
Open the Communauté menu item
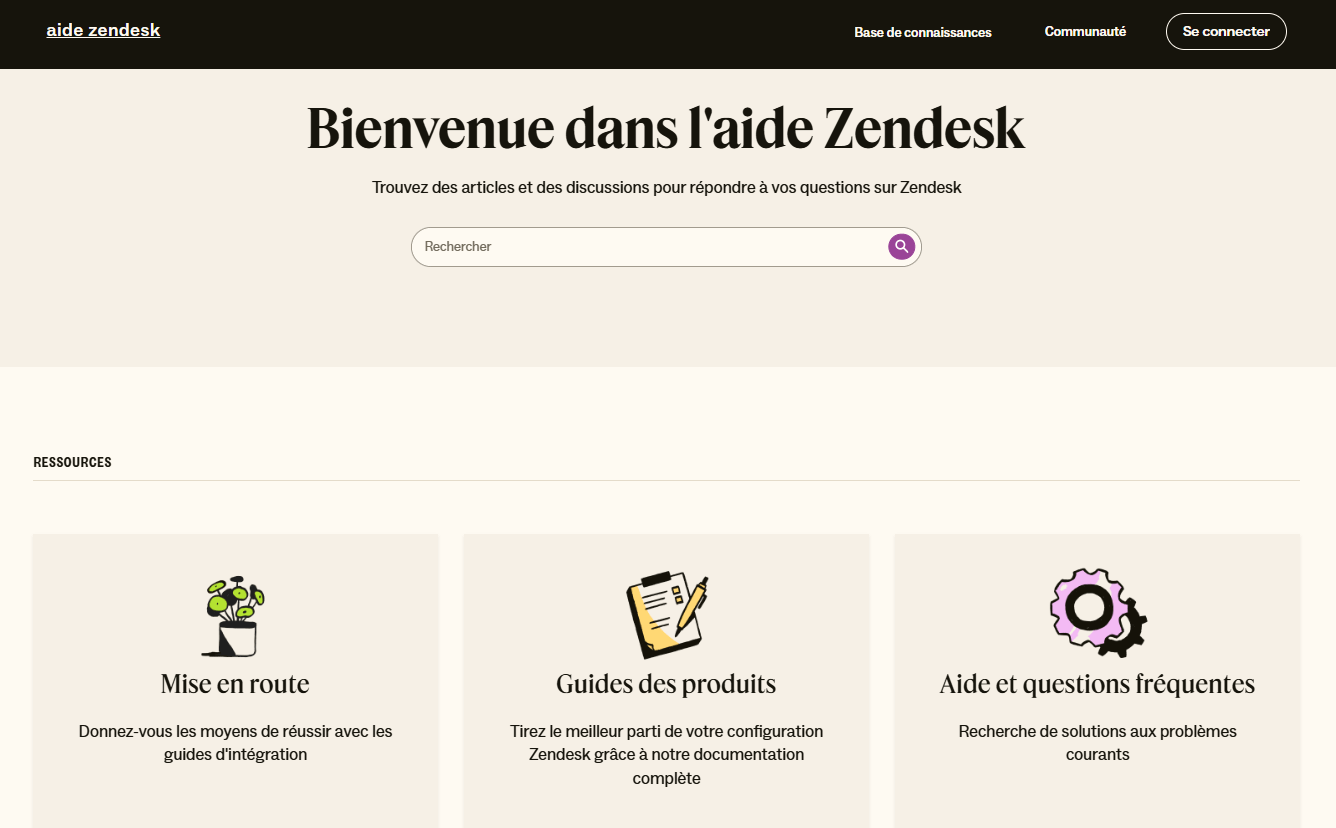(x=1085, y=31)
